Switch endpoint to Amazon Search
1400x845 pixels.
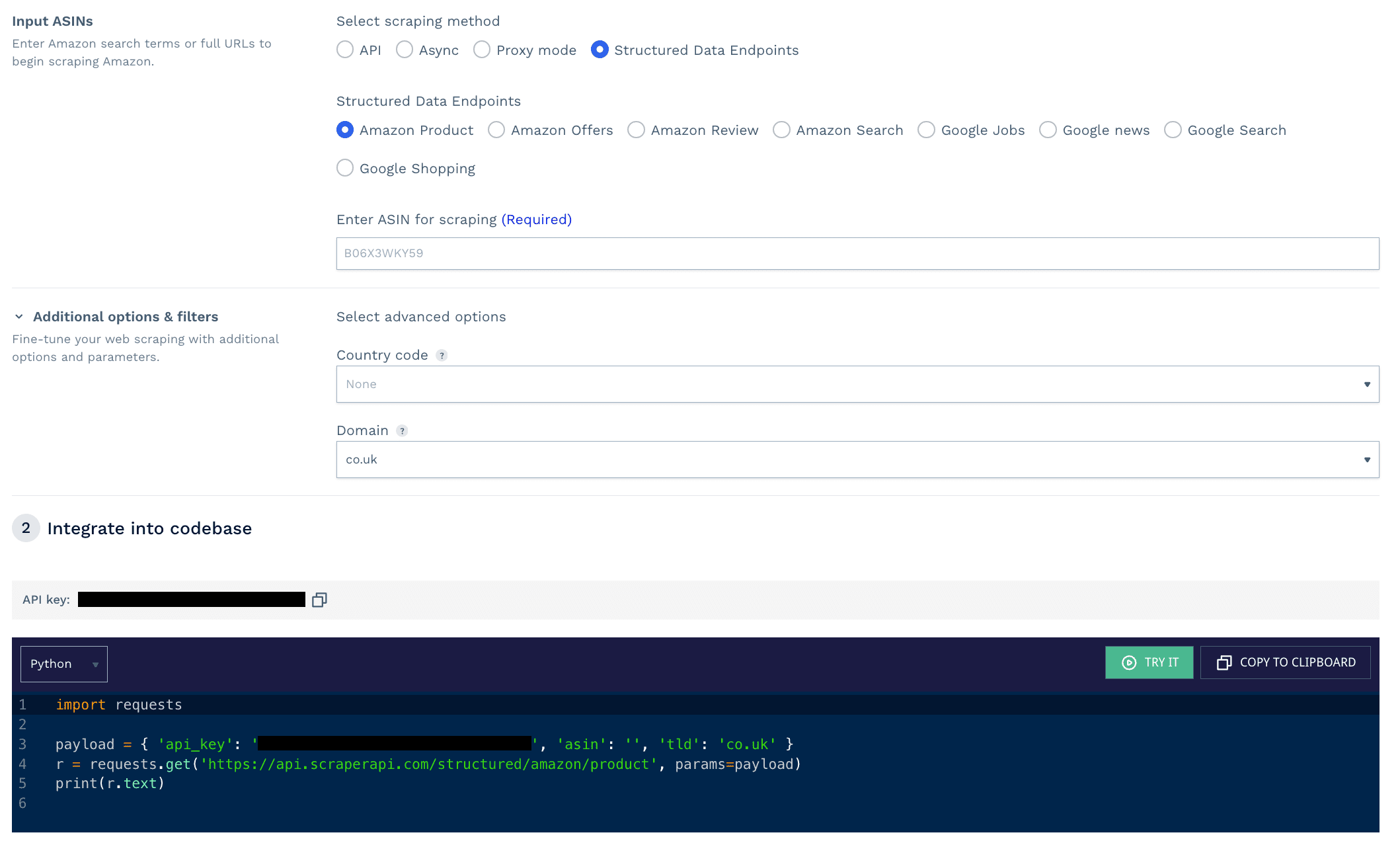point(781,130)
